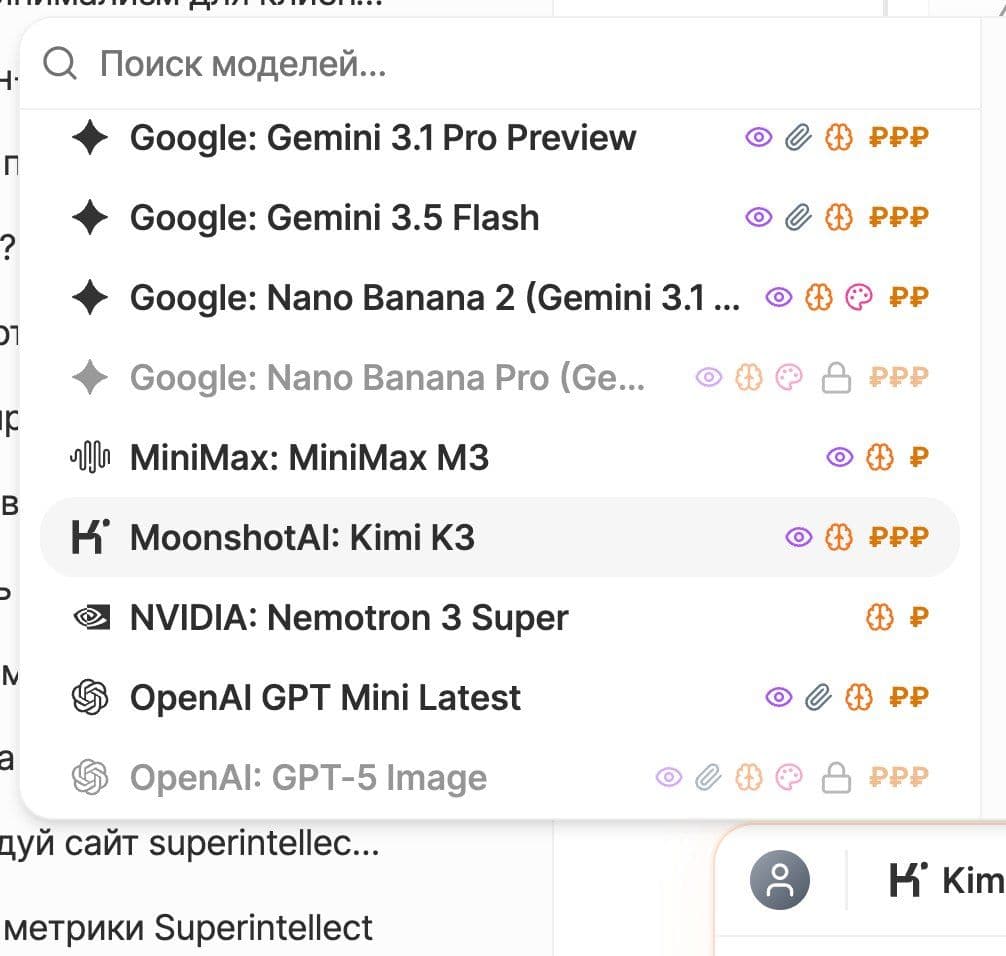The height and width of the screenshot is (956, 1006).
Task: Open the user profile avatar button
Action: [780, 880]
